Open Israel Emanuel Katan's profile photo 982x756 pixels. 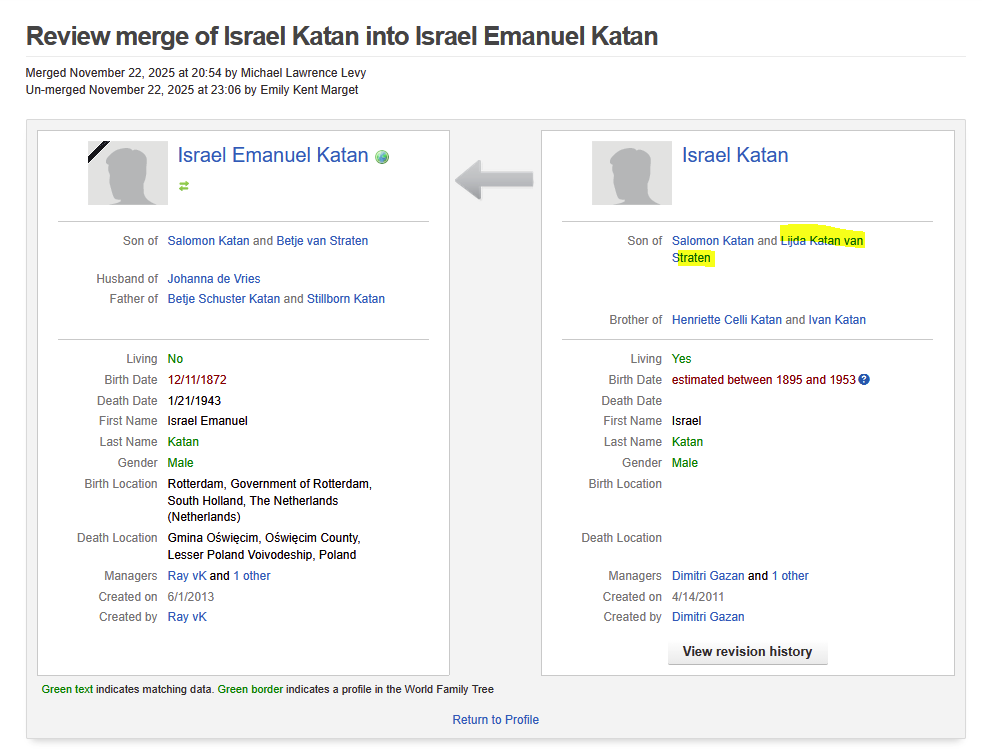[x=128, y=173]
